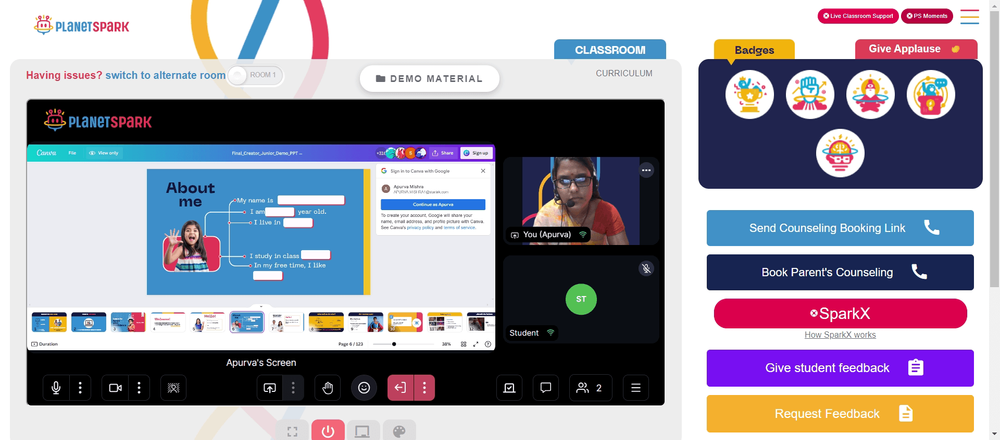Open the How SparkX works link
The image size is (1000, 440).
tap(840, 335)
